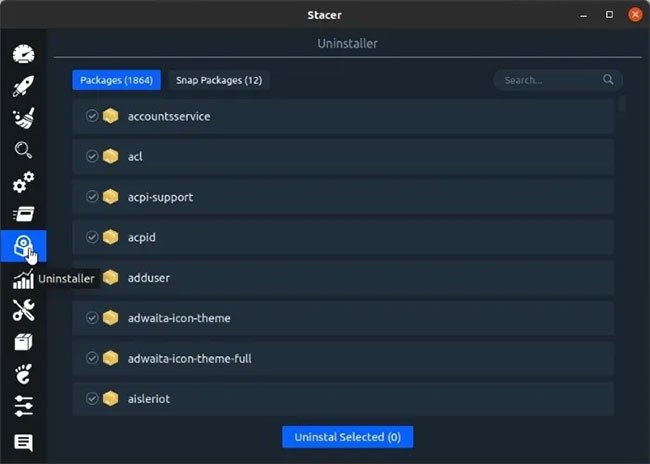Maximize the Stacer window

pyautogui.click(x=609, y=15)
